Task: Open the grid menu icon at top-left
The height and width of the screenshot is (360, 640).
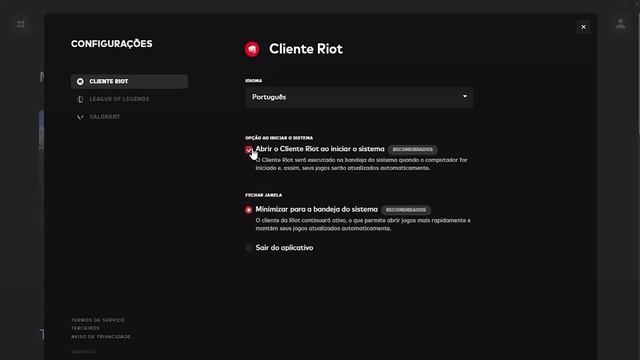Action: (x=21, y=24)
